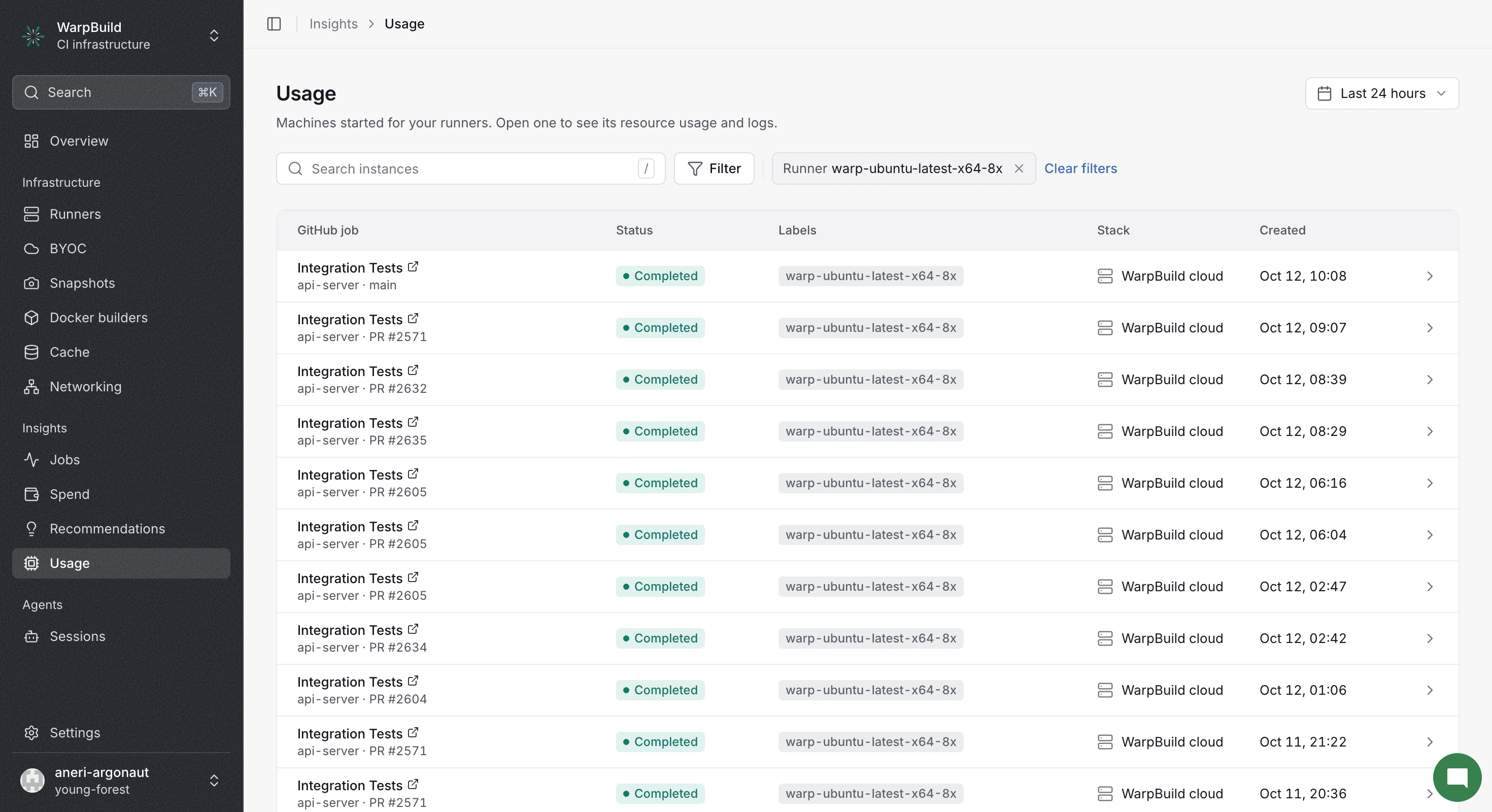Image resolution: width=1492 pixels, height=812 pixels.
Task: Click the Completed badge in the api-server main row
Action: point(660,276)
